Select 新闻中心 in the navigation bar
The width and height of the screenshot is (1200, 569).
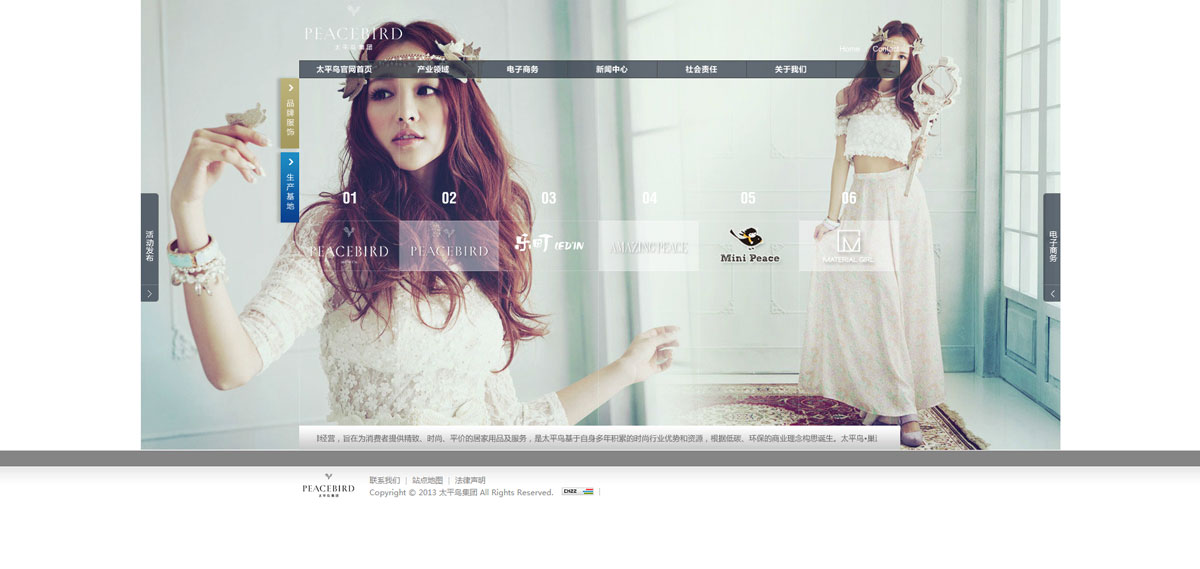point(611,70)
